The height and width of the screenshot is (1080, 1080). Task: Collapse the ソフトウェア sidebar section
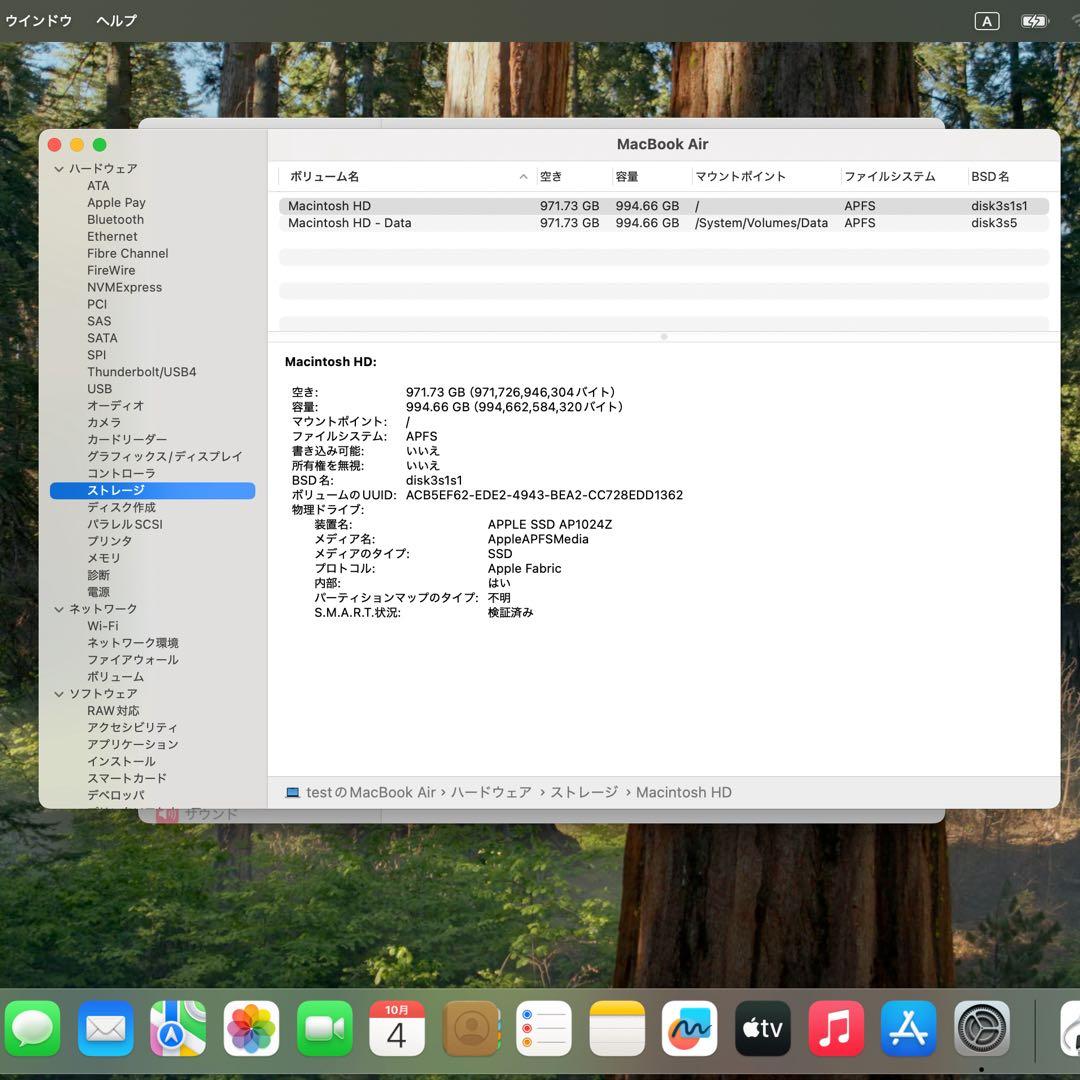pos(59,693)
